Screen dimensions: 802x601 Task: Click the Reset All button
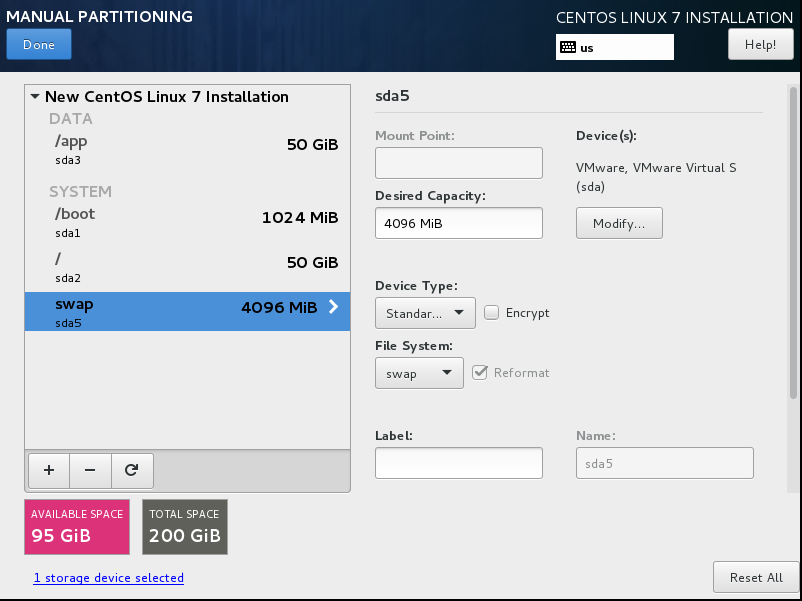click(756, 577)
